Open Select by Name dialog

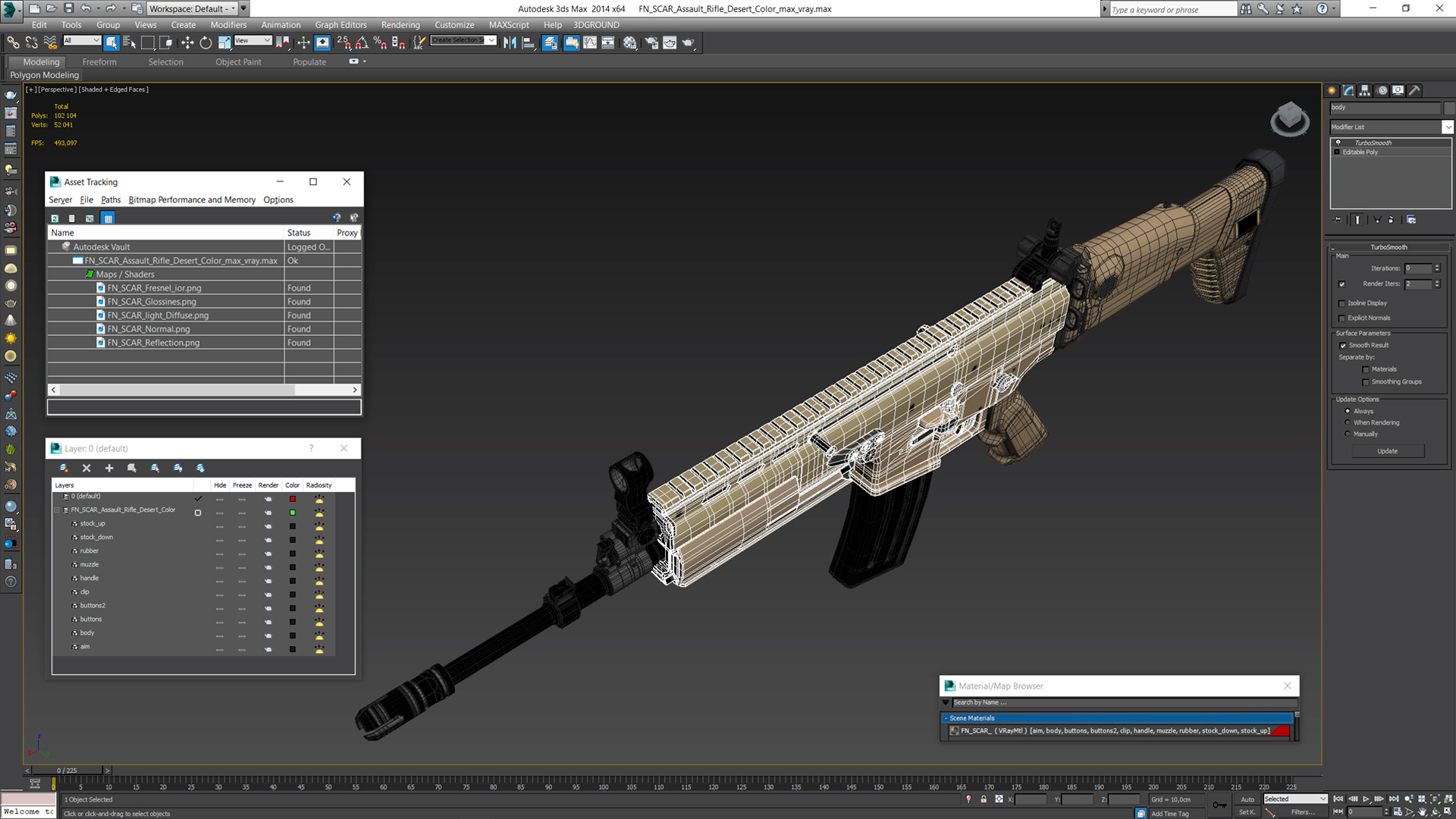click(x=129, y=42)
